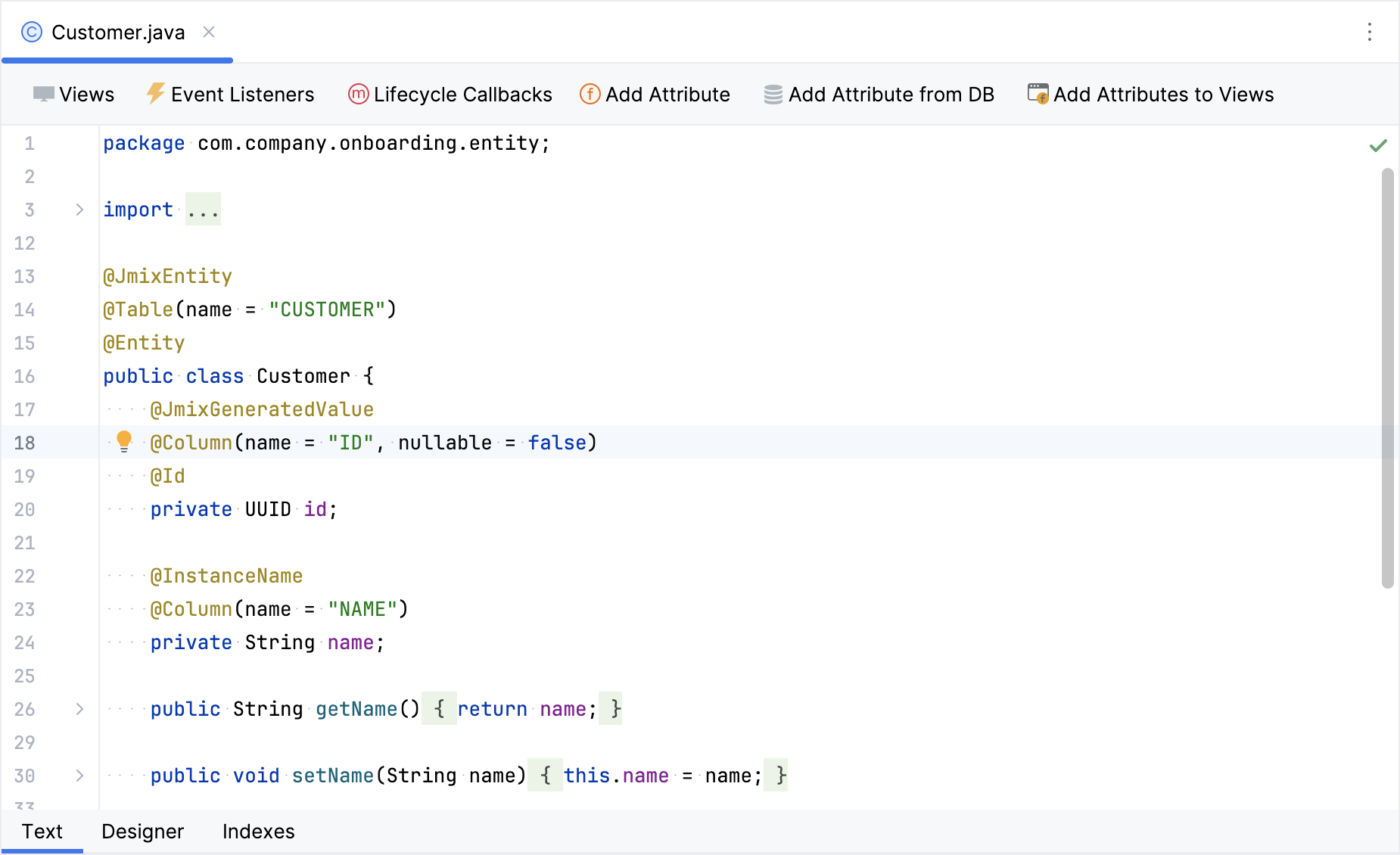This screenshot has height=855, width=1400.
Task: Click the Java class icon on Customer.java tab
Action: pyautogui.click(x=32, y=33)
